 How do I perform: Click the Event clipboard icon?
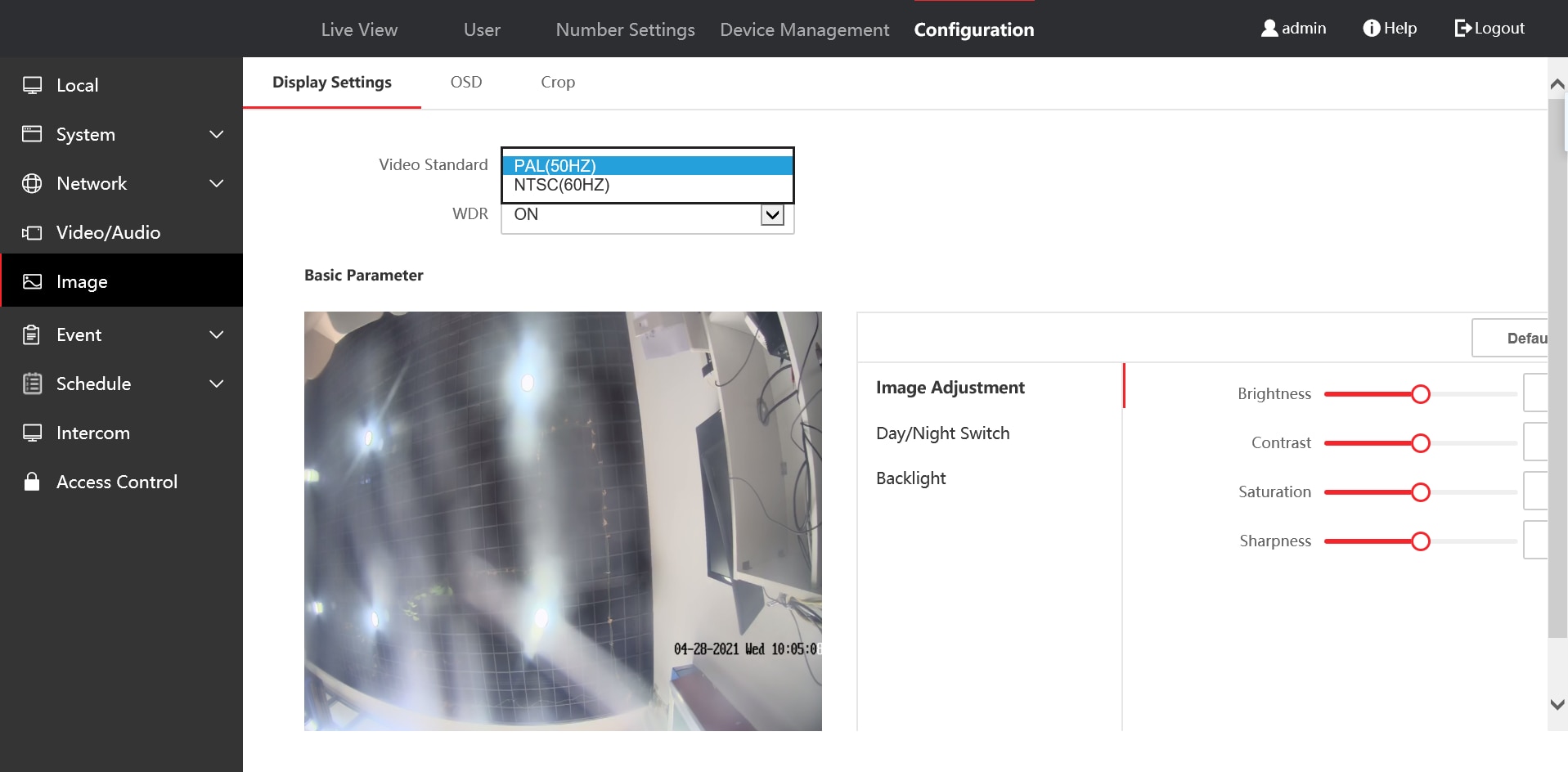(32, 334)
